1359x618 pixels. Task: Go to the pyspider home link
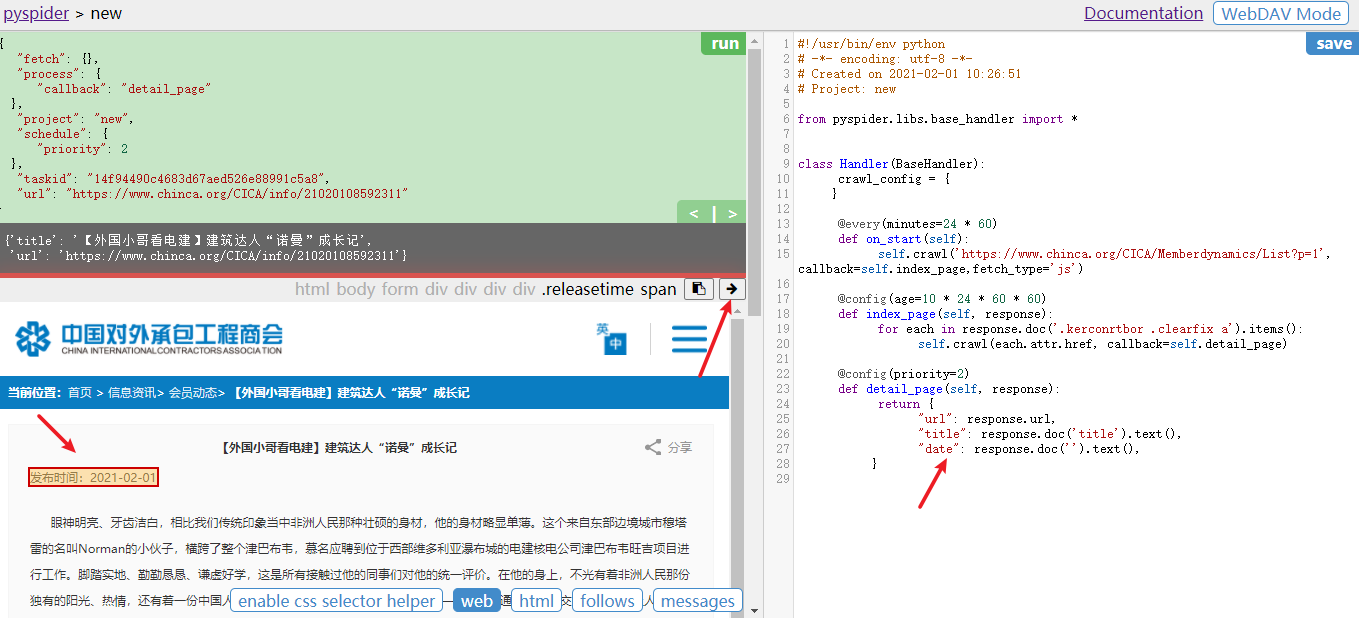[x=36, y=14]
